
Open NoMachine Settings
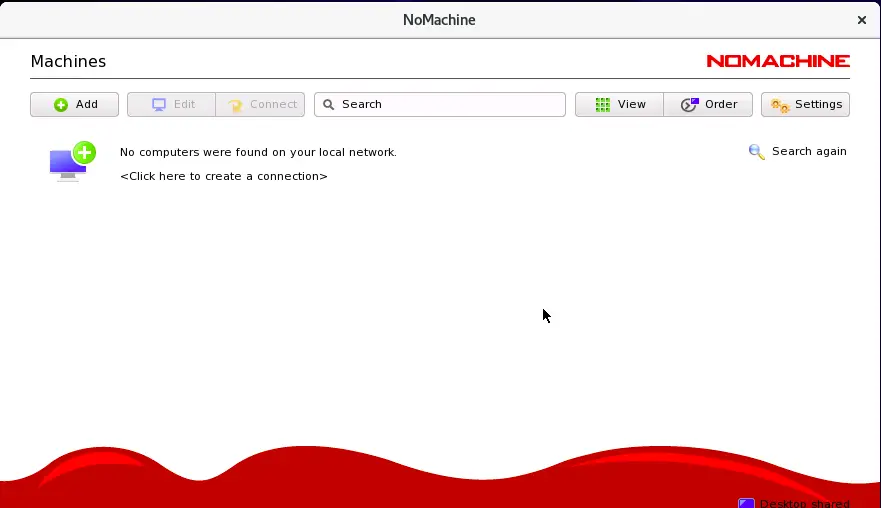click(805, 105)
